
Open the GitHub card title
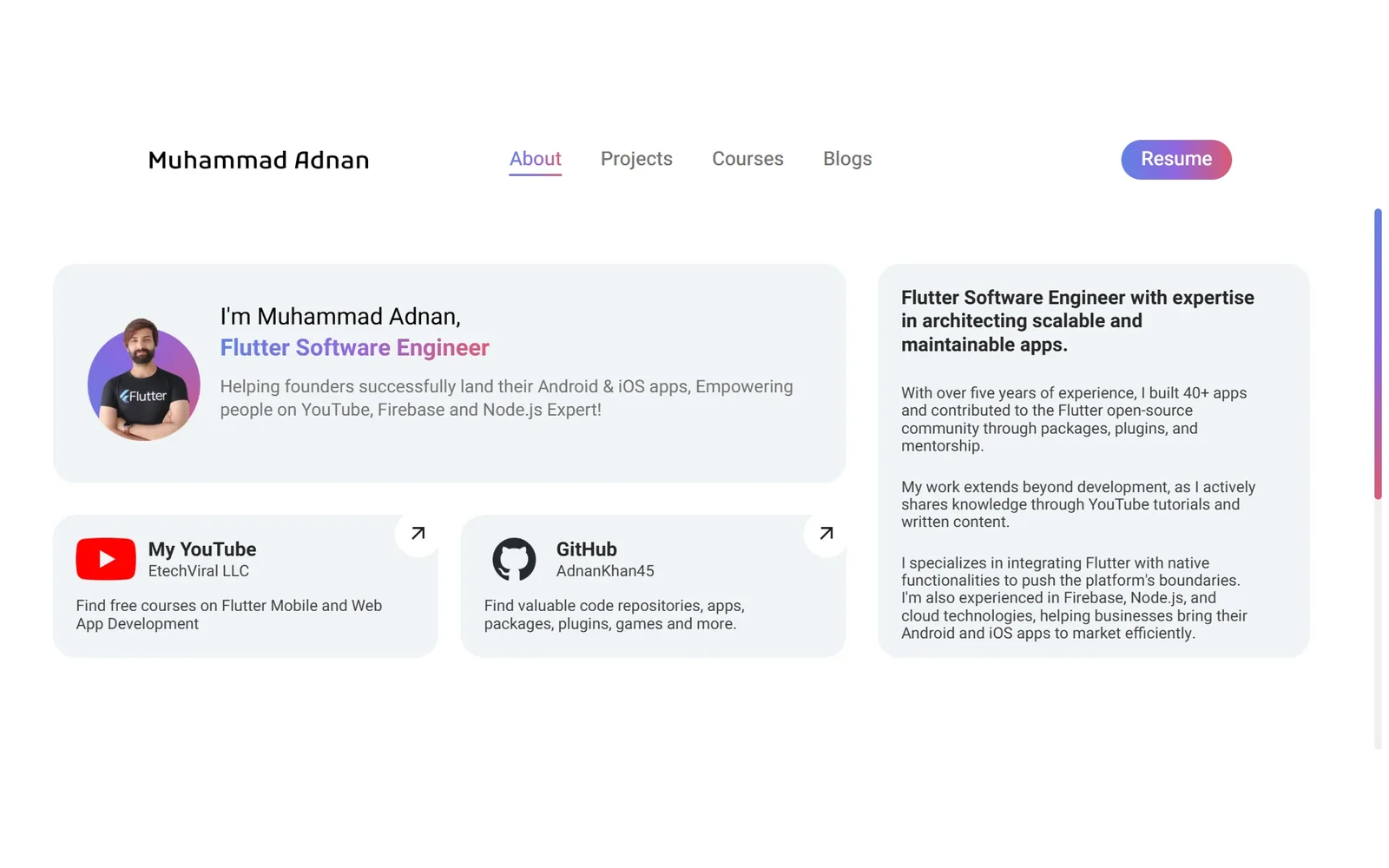[587, 549]
